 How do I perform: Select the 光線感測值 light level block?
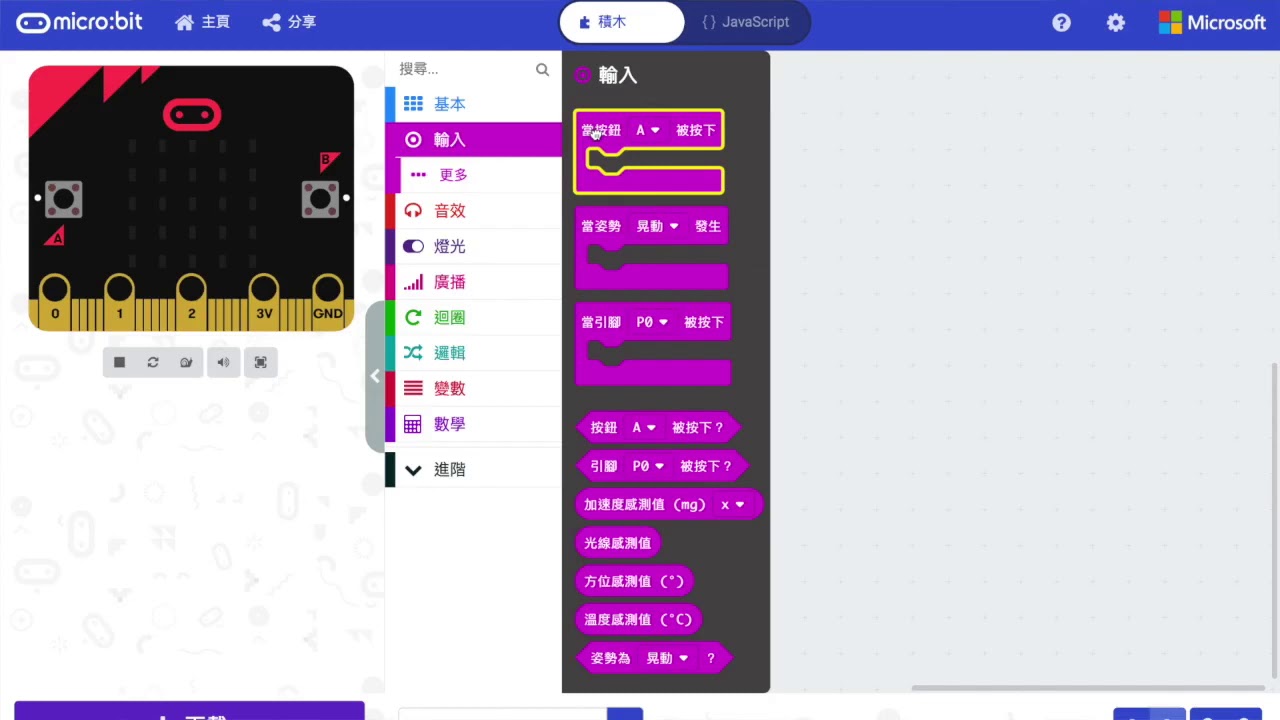pyautogui.click(x=618, y=543)
